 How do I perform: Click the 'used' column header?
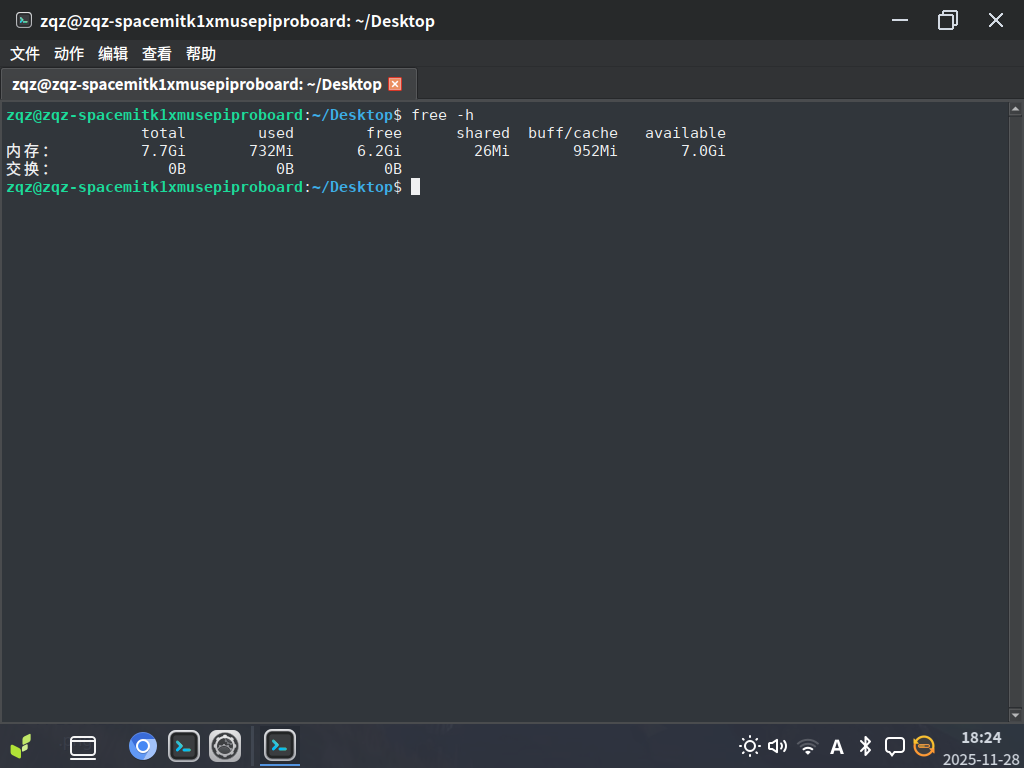pos(276,133)
